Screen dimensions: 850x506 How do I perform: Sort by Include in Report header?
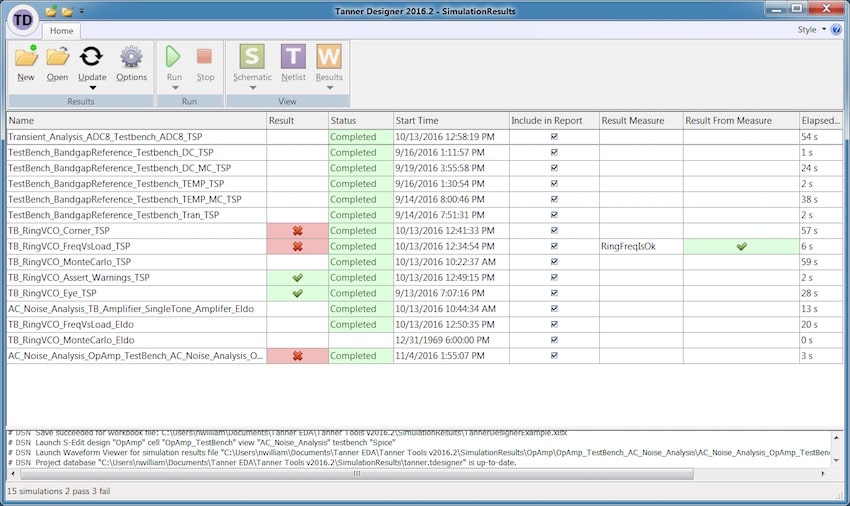coord(554,121)
